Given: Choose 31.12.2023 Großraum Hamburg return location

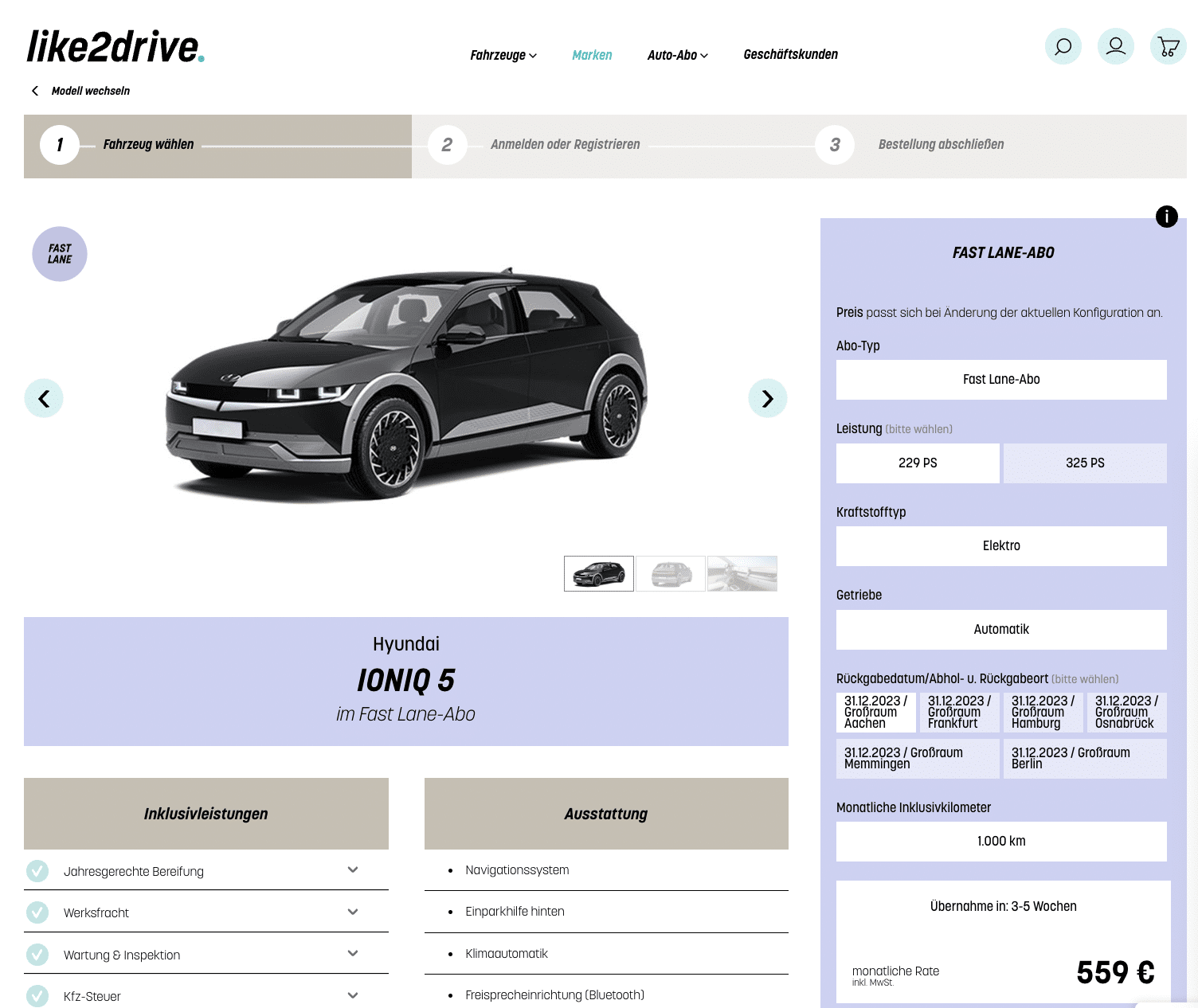Looking at the screenshot, I should pos(1043,713).
